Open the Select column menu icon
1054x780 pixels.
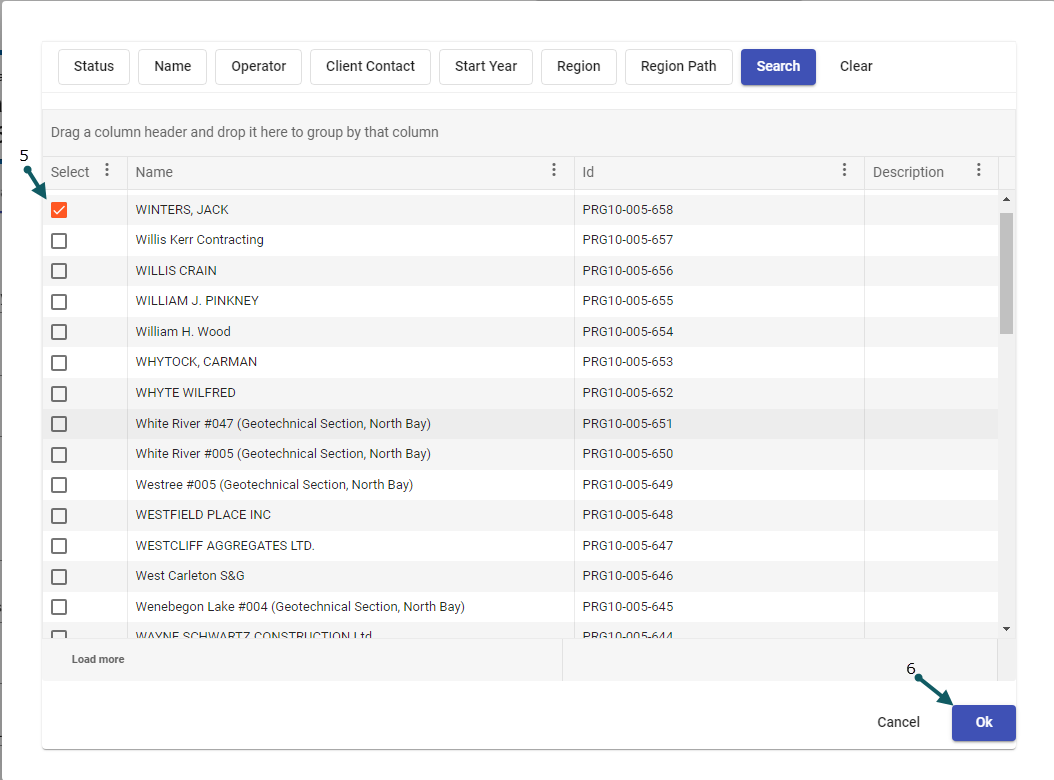pyautogui.click(x=107, y=171)
